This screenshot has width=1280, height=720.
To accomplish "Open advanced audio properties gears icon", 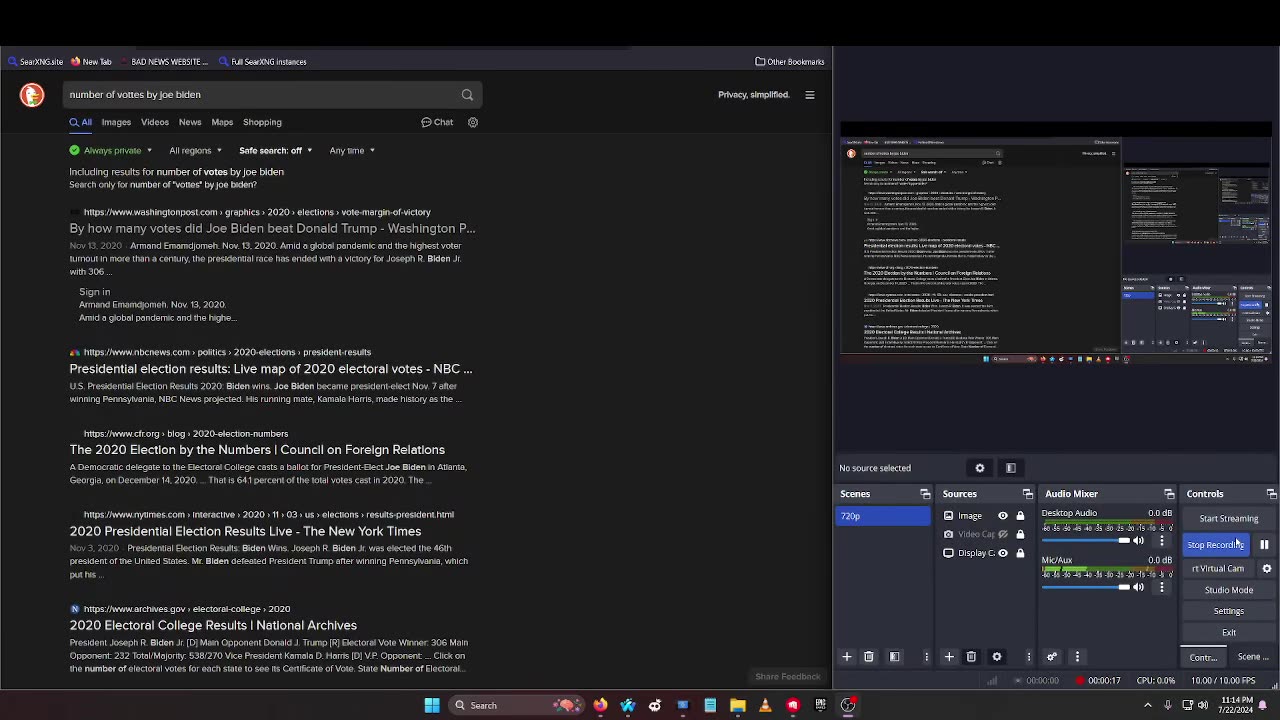I will click(x=1052, y=657).
